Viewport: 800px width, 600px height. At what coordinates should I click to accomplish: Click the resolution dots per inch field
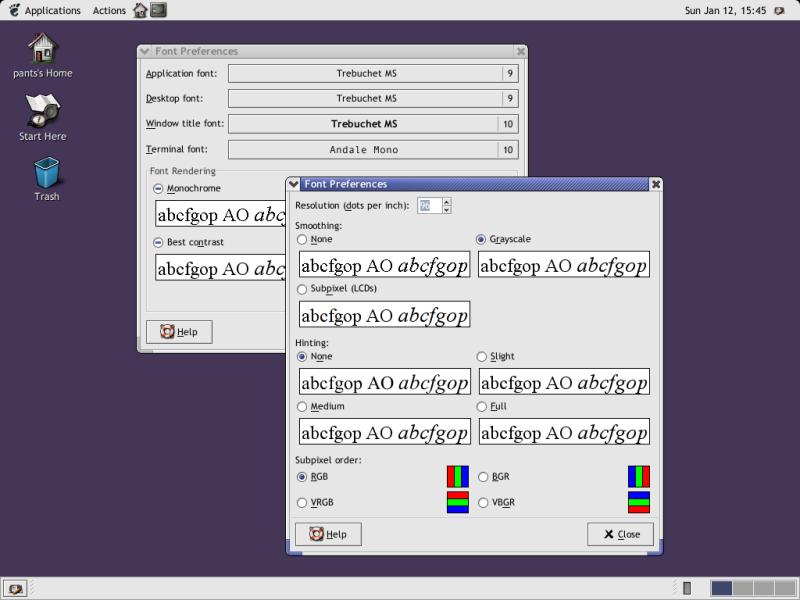(427, 205)
